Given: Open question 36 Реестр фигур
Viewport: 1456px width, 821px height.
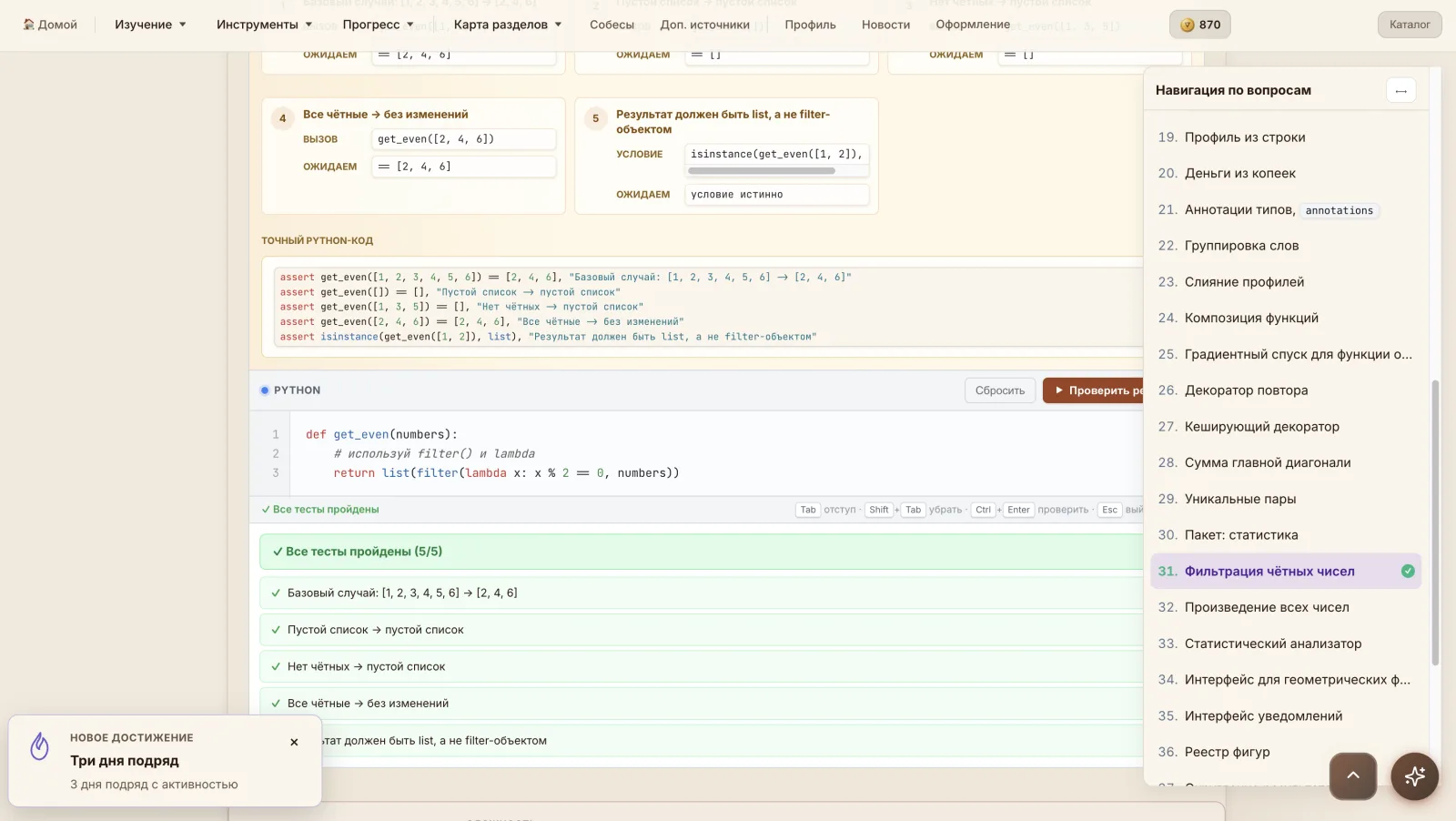Looking at the screenshot, I should 1285,752.
